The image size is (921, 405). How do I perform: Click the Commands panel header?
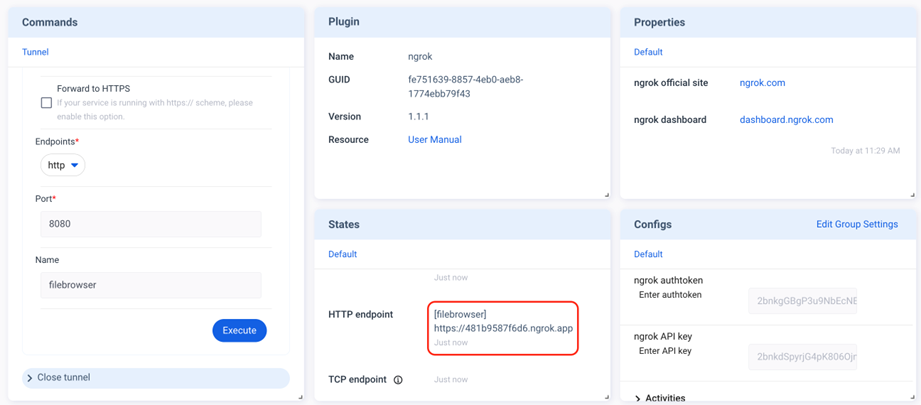[x=156, y=22]
